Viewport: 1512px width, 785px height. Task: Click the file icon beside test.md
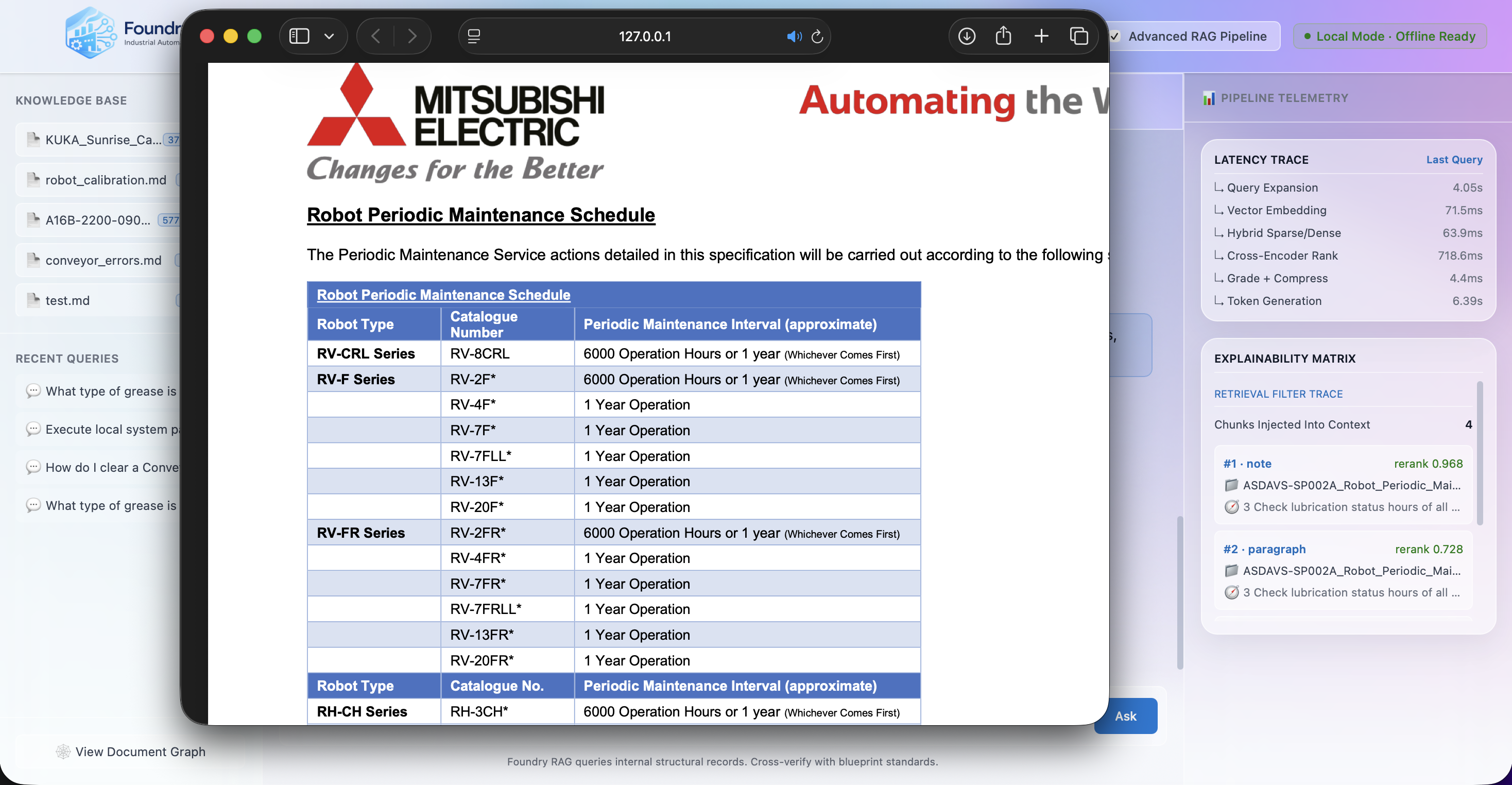[33, 300]
